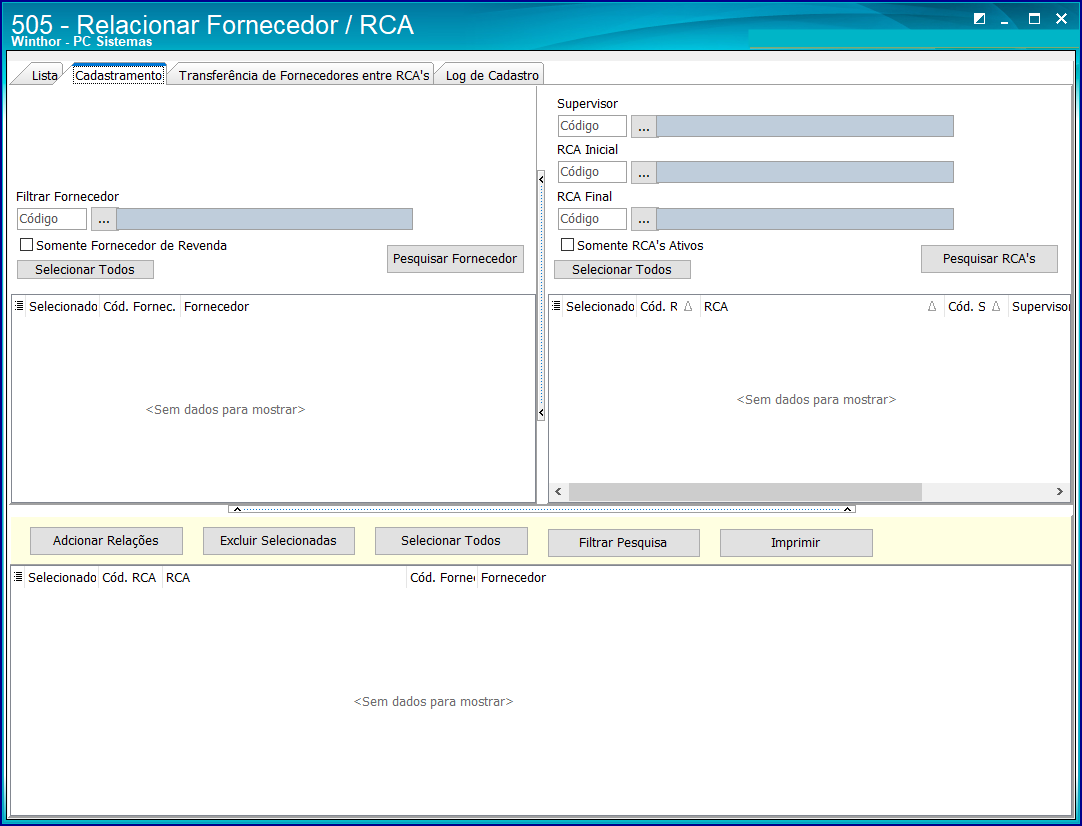Open the RCA Inicial lookup ellipsis button
The image size is (1082, 826).
(x=644, y=173)
